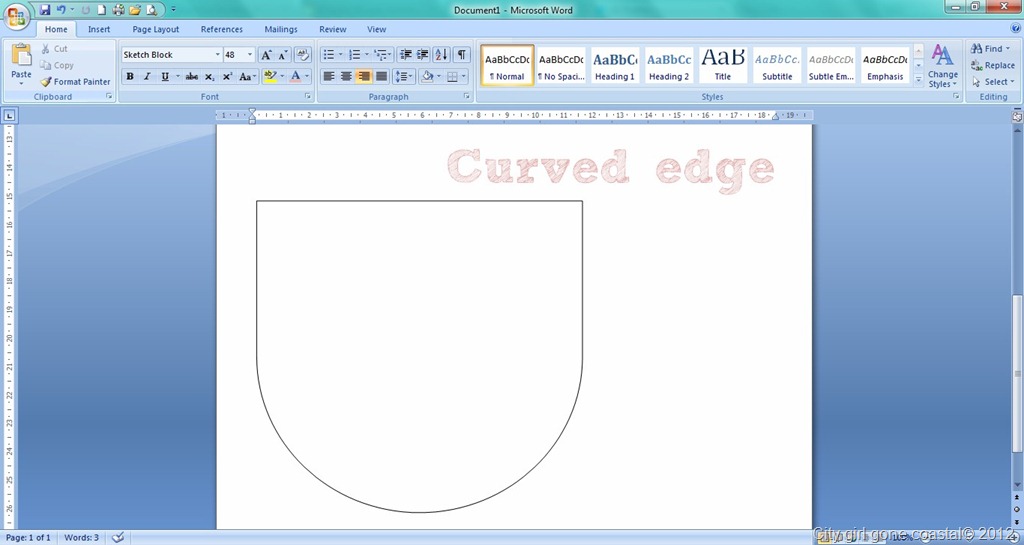Expand the shading color dropdown arrow

pos(439,76)
